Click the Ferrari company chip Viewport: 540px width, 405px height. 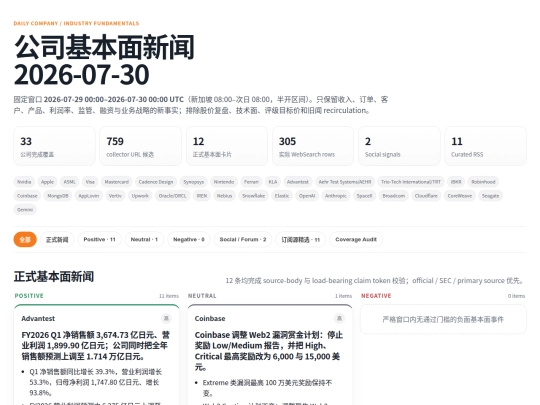pyautogui.click(x=251, y=182)
